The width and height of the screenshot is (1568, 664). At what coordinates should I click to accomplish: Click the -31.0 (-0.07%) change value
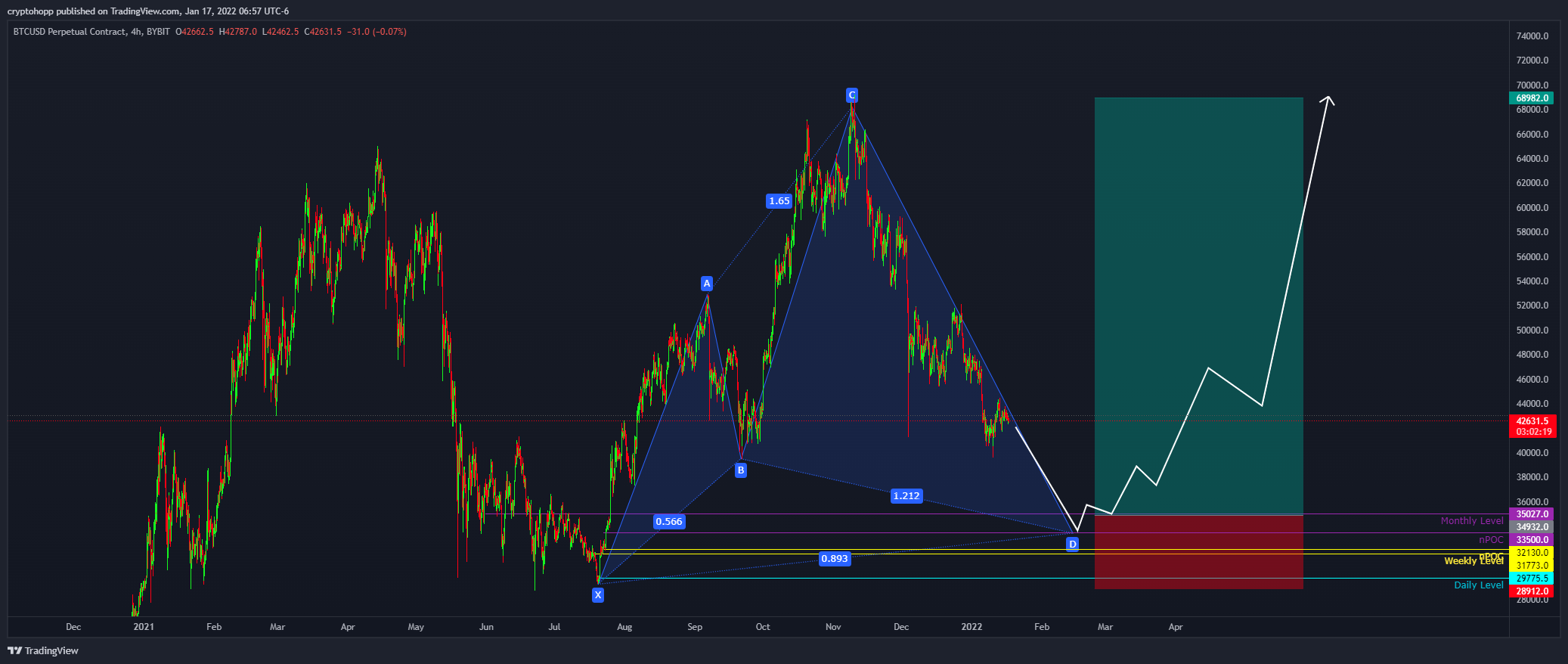pyautogui.click(x=377, y=32)
